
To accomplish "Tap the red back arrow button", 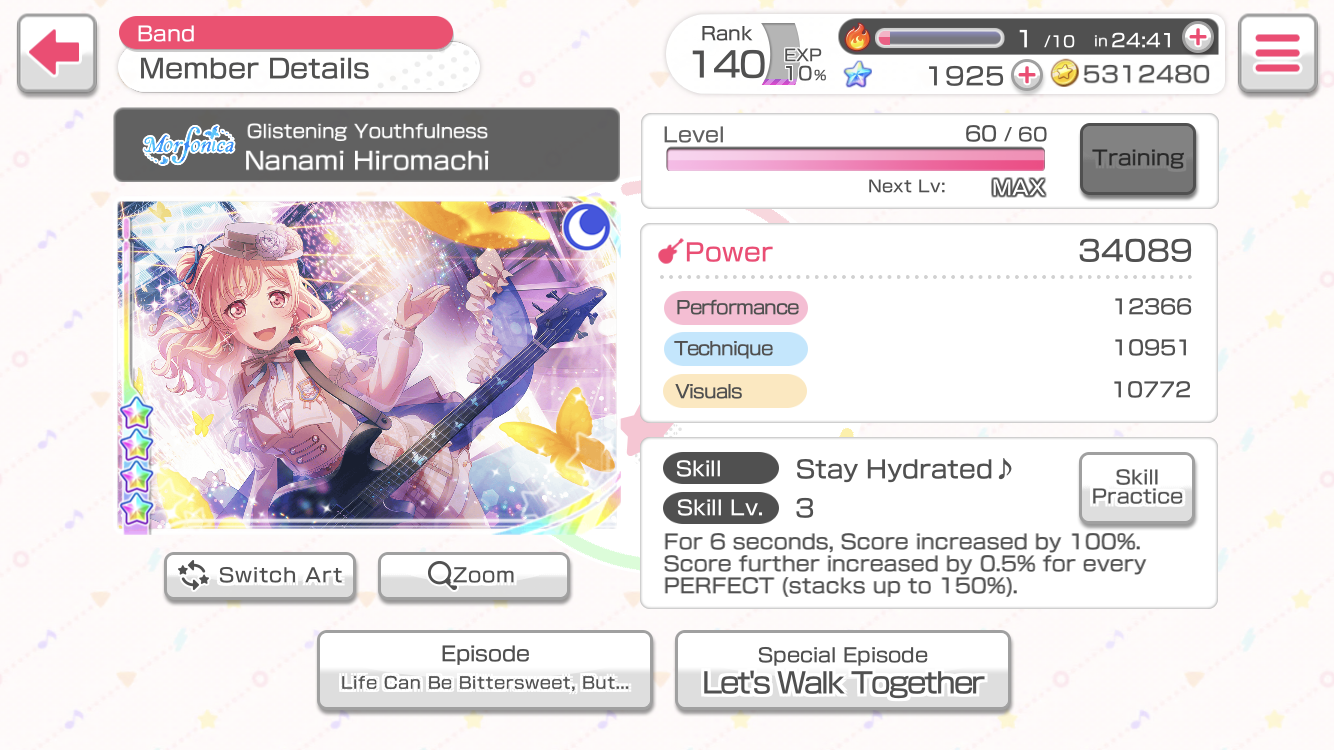I will (x=57, y=53).
